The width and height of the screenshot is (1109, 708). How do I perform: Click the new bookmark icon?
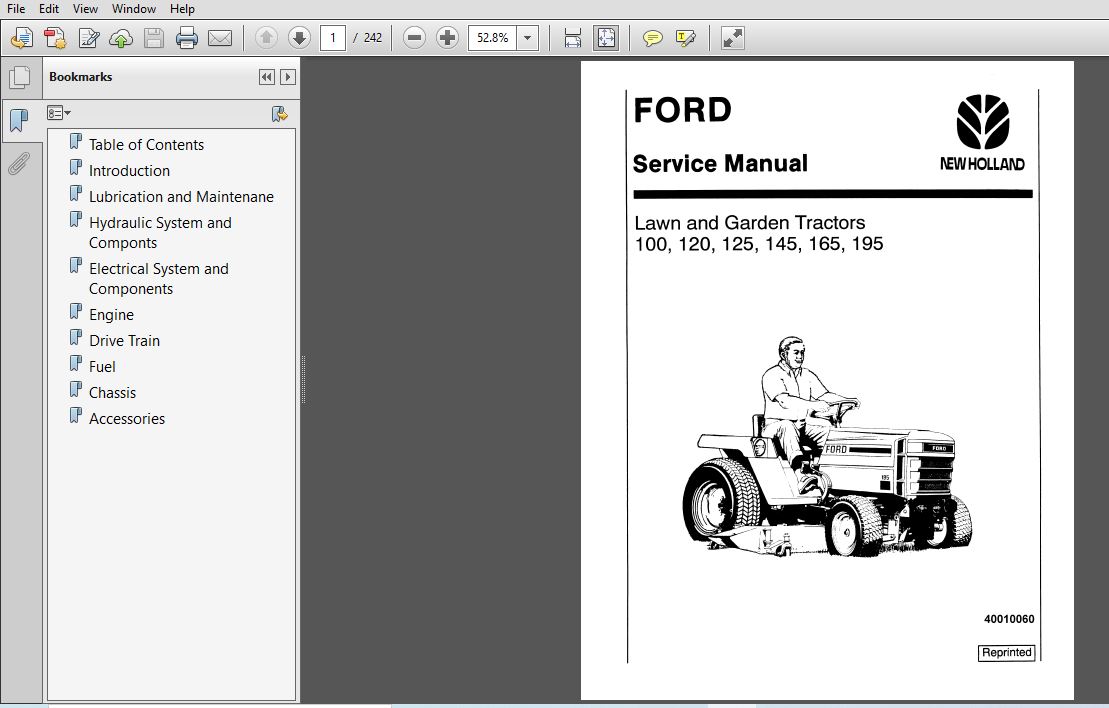(280, 114)
